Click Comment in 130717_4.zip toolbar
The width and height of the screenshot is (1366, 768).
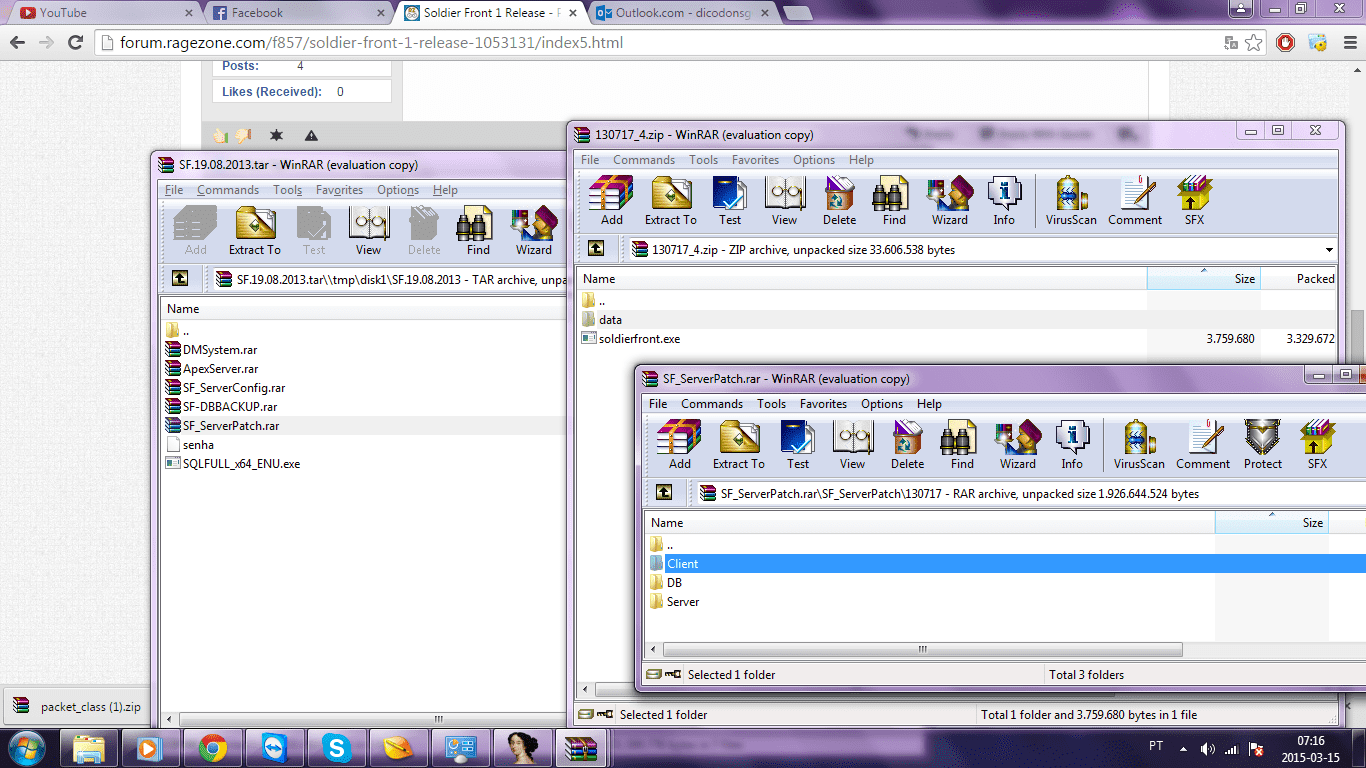pos(1135,201)
